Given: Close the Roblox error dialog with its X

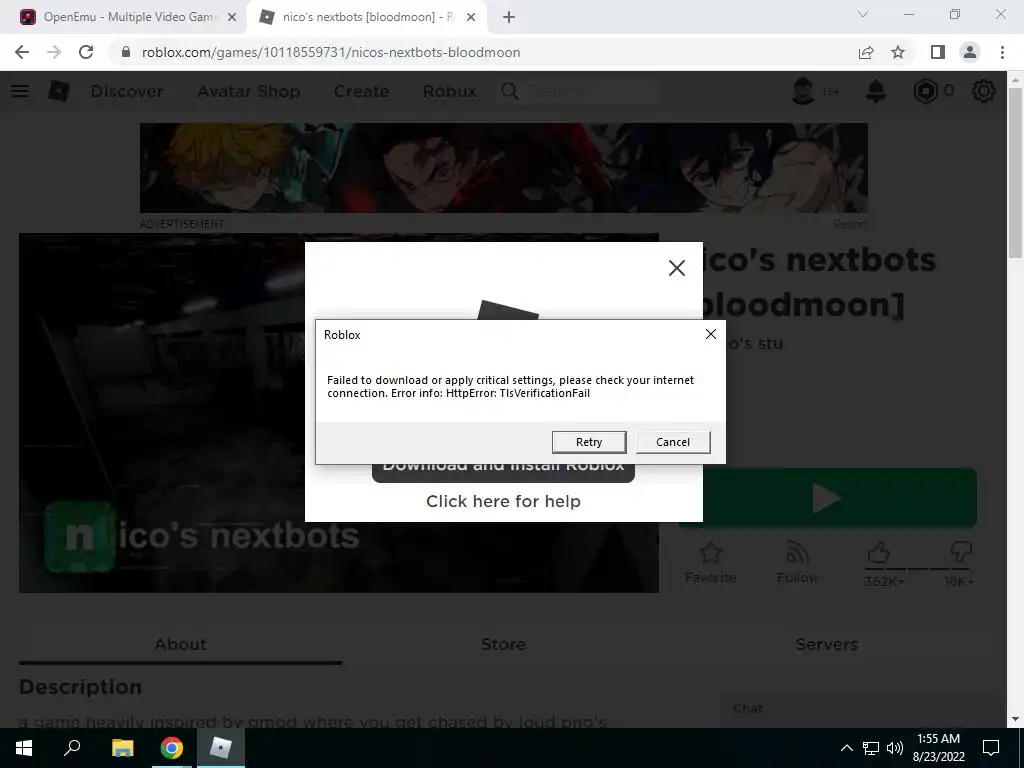Looking at the screenshot, I should [x=711, y=334].
